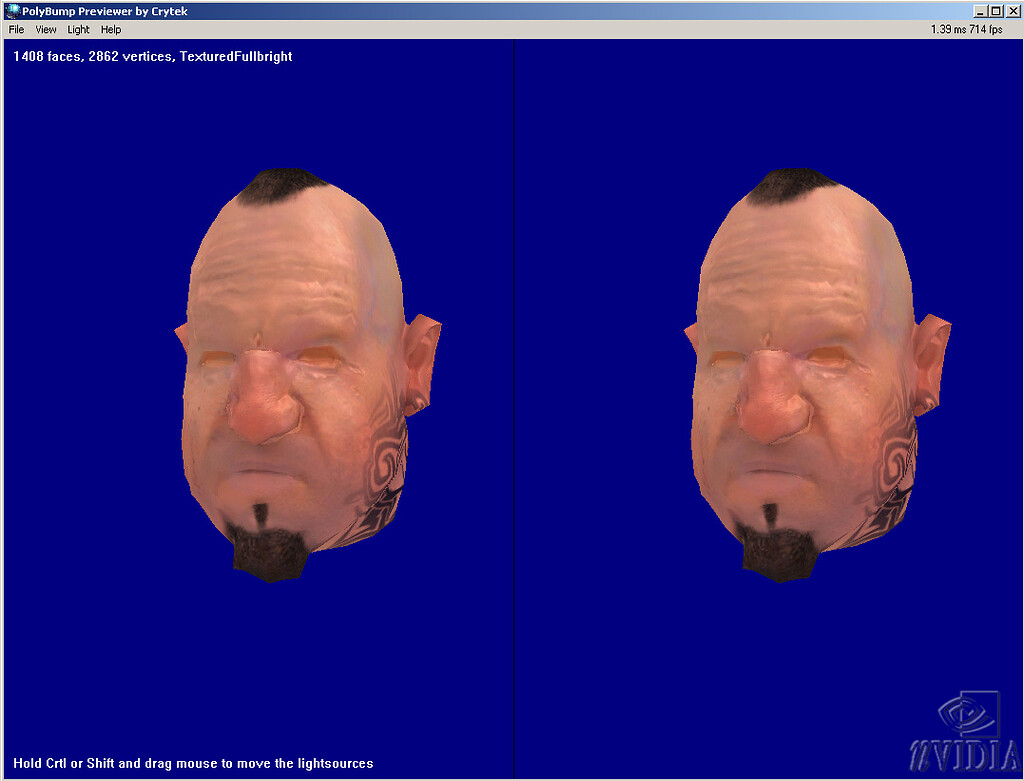1024x781 pixels.
Task: Select the black mohawk on the left head
Action: pos(280,186)
